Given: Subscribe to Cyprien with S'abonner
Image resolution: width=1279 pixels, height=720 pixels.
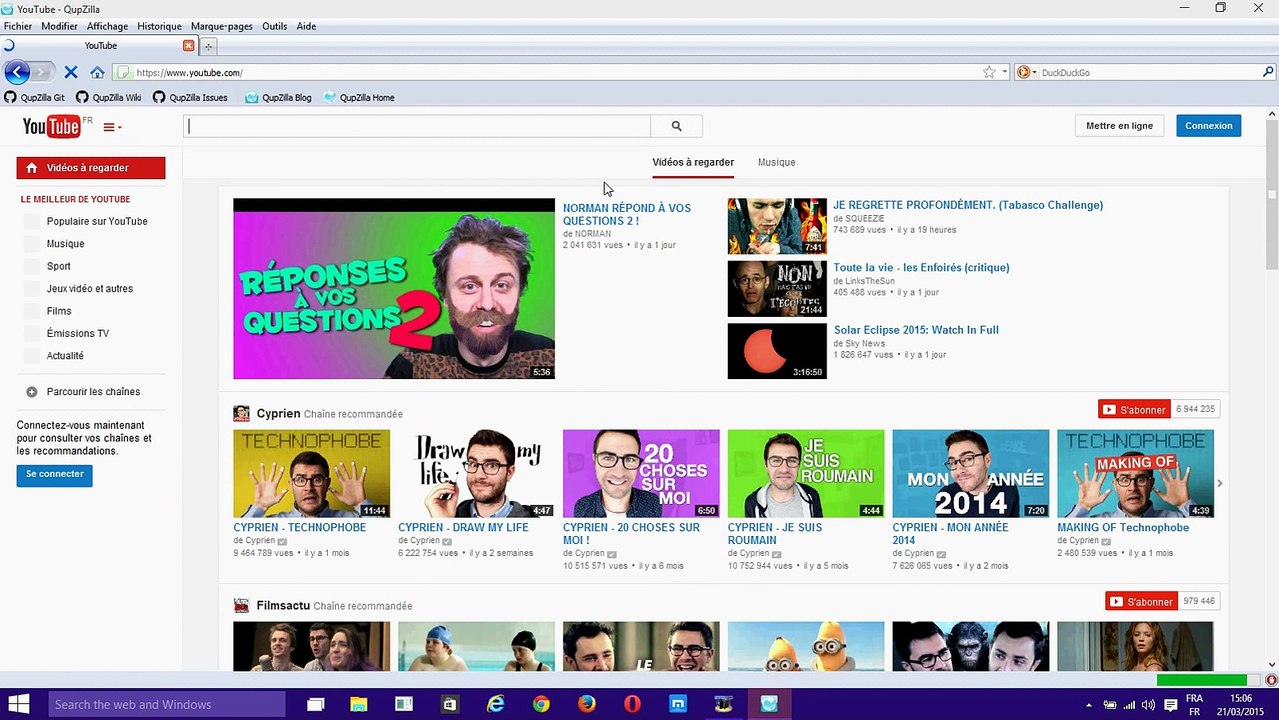Looking at the screenshot, I should (1135, 409).
